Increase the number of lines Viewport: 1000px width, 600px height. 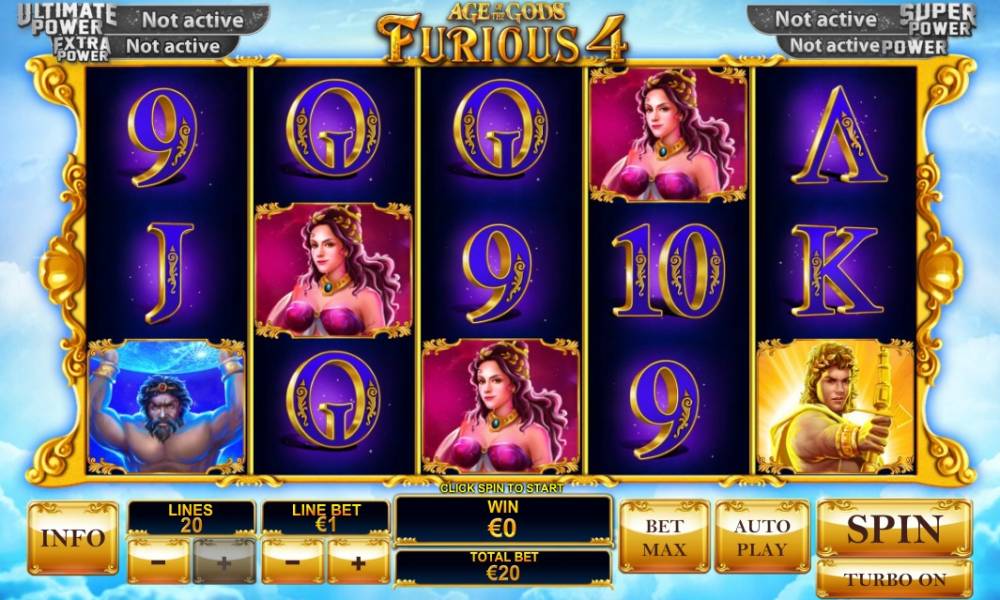tap(224, 562)
